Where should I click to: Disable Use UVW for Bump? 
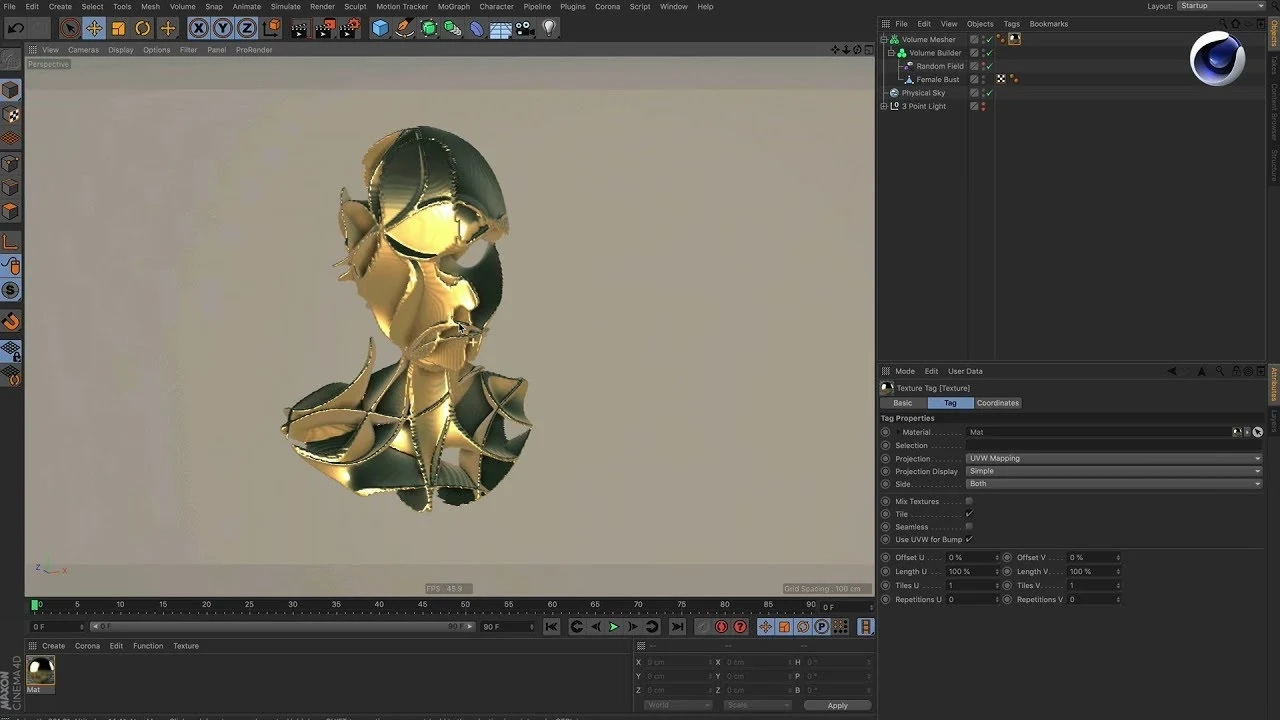970,539
